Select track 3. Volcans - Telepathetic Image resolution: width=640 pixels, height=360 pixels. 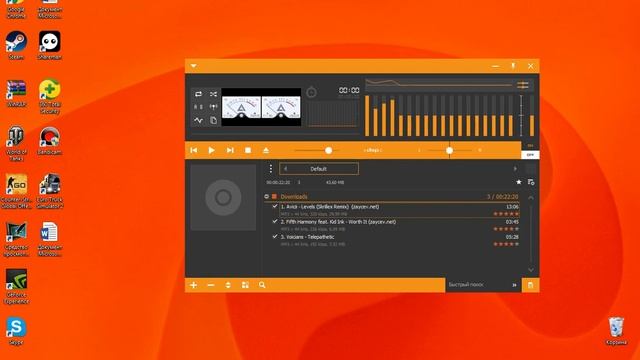[x=400, y=240]
